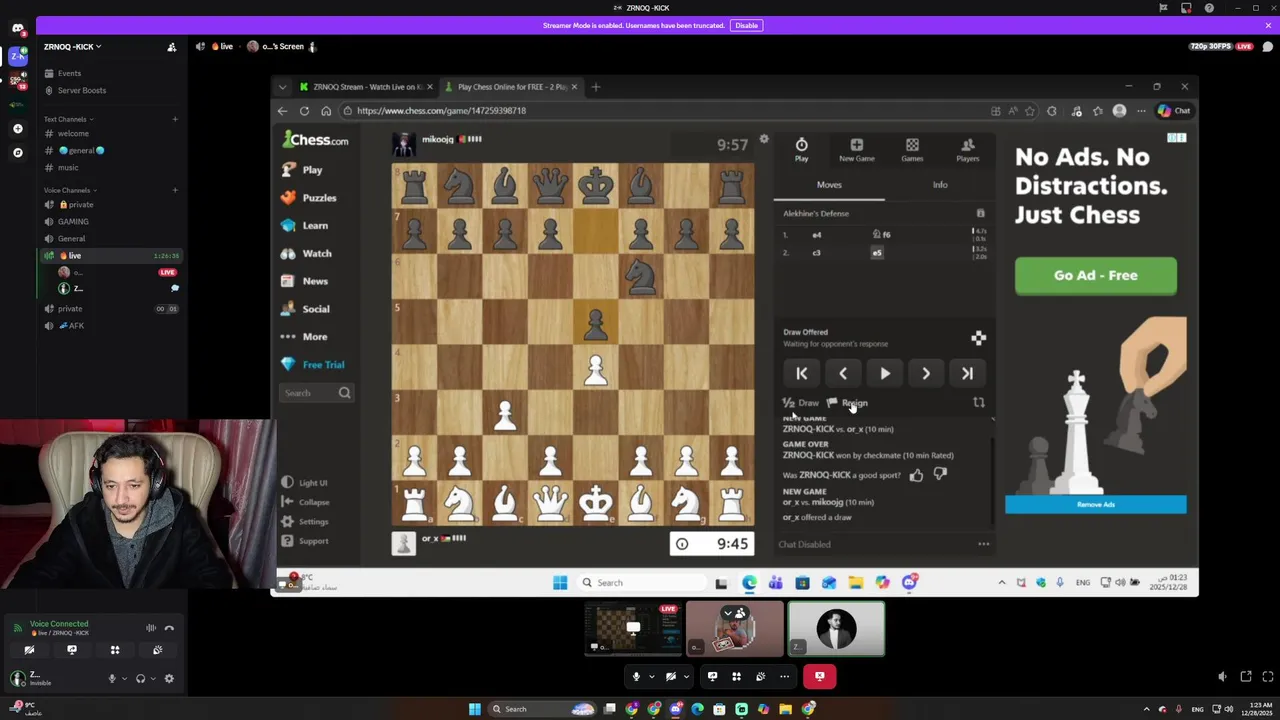Jump to first move in chess game
The height and width of the screenshot is (720, 1280).
click(x=802, y=373)
